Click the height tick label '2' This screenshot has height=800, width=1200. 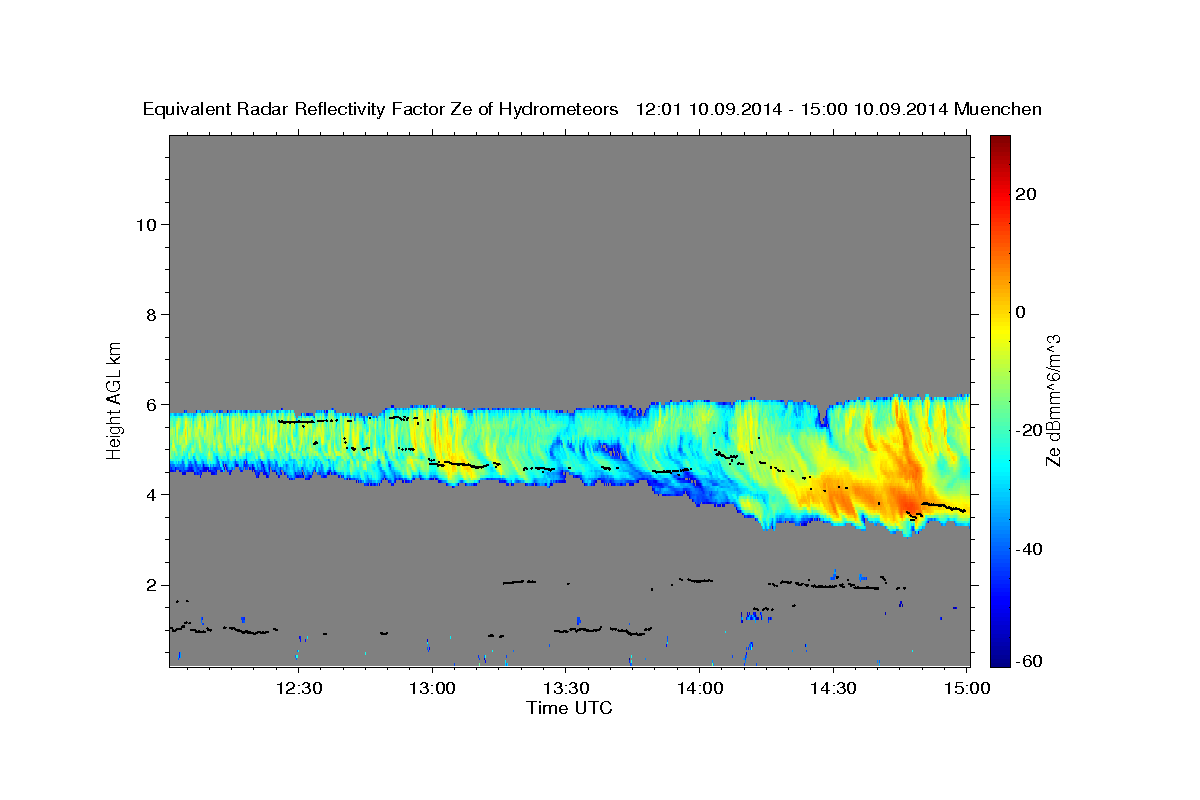[153, 585]
